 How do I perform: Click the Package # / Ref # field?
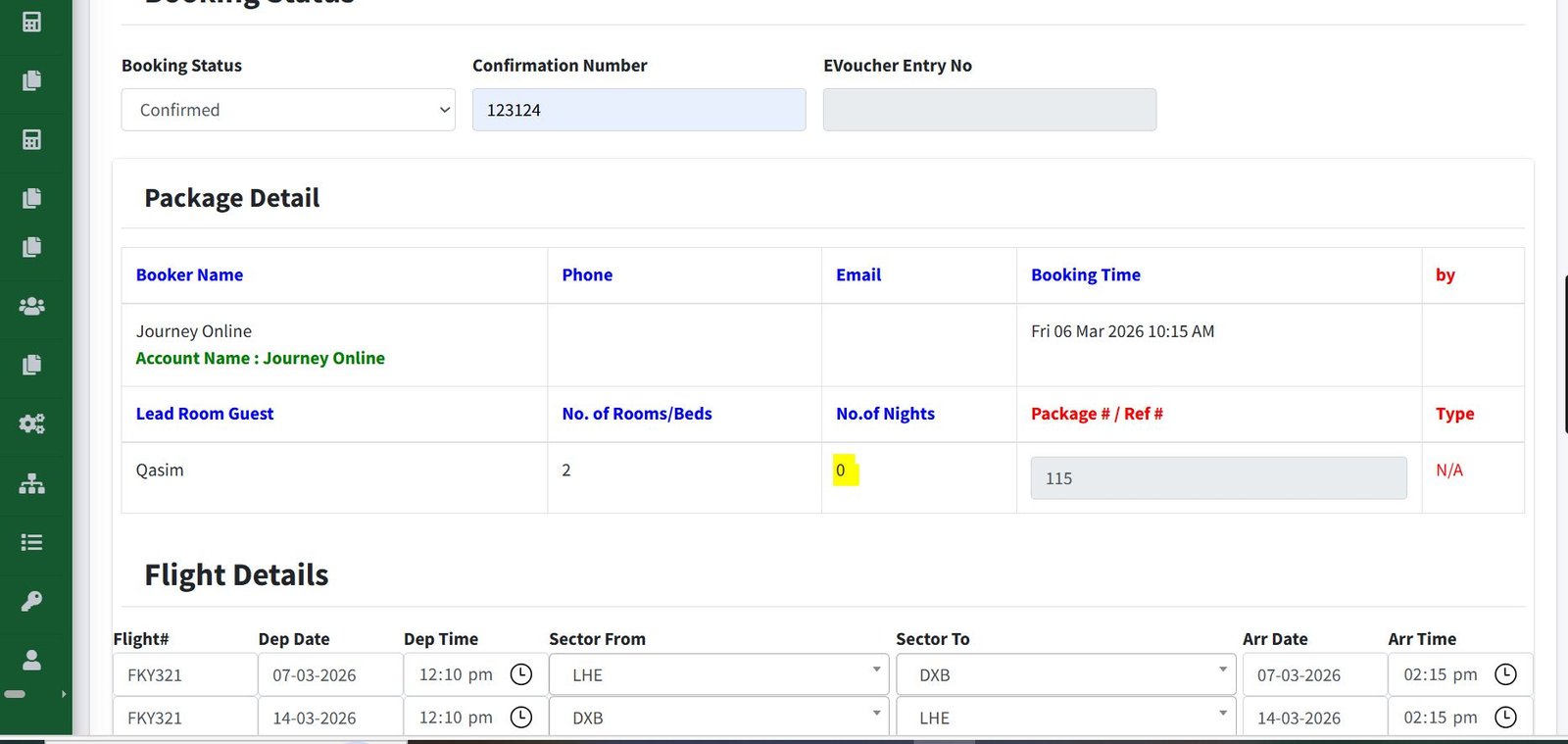(1218, 478)
